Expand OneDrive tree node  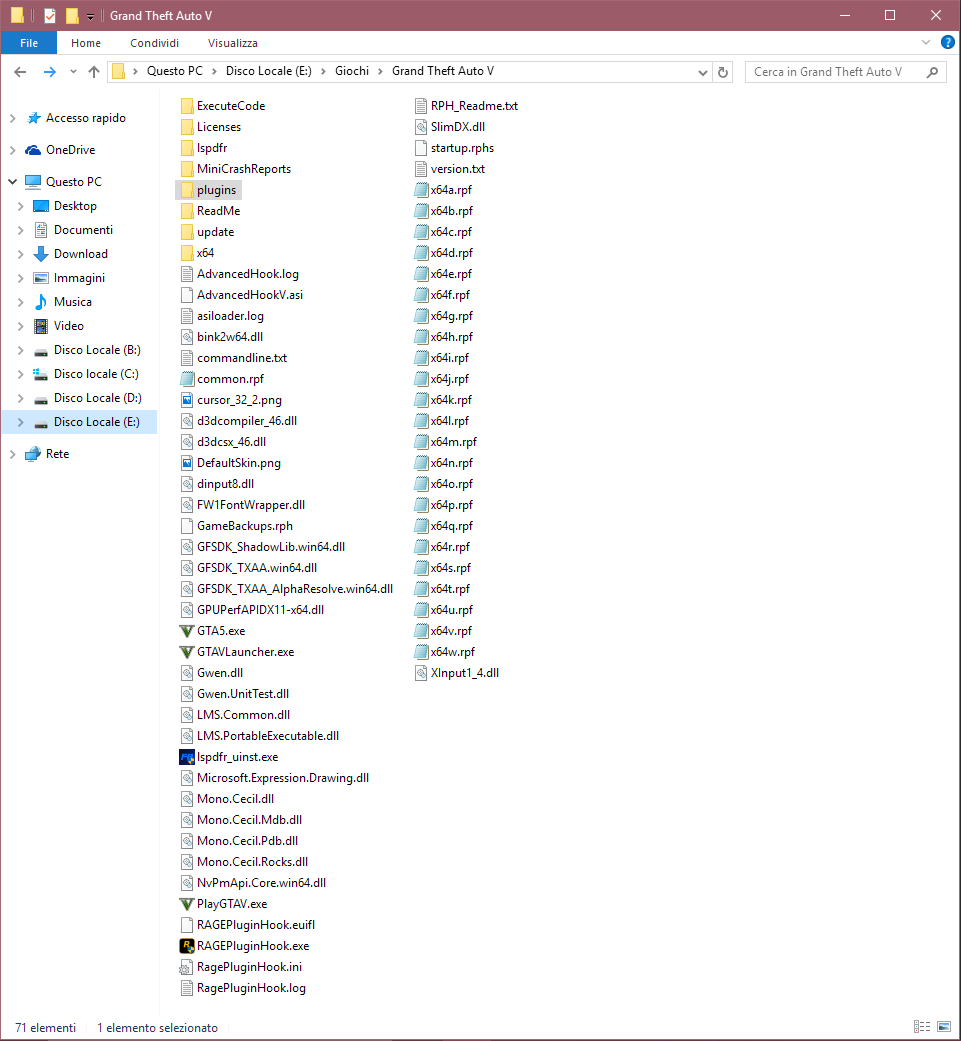13,150
